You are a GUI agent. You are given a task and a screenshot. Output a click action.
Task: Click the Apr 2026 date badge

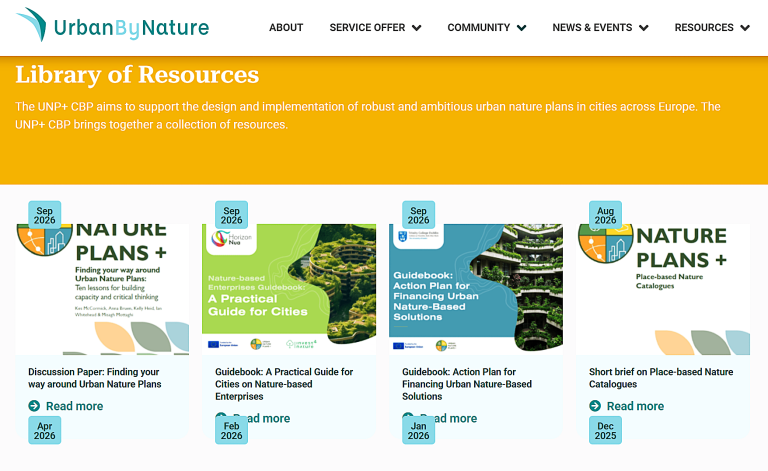coord(45,430)
